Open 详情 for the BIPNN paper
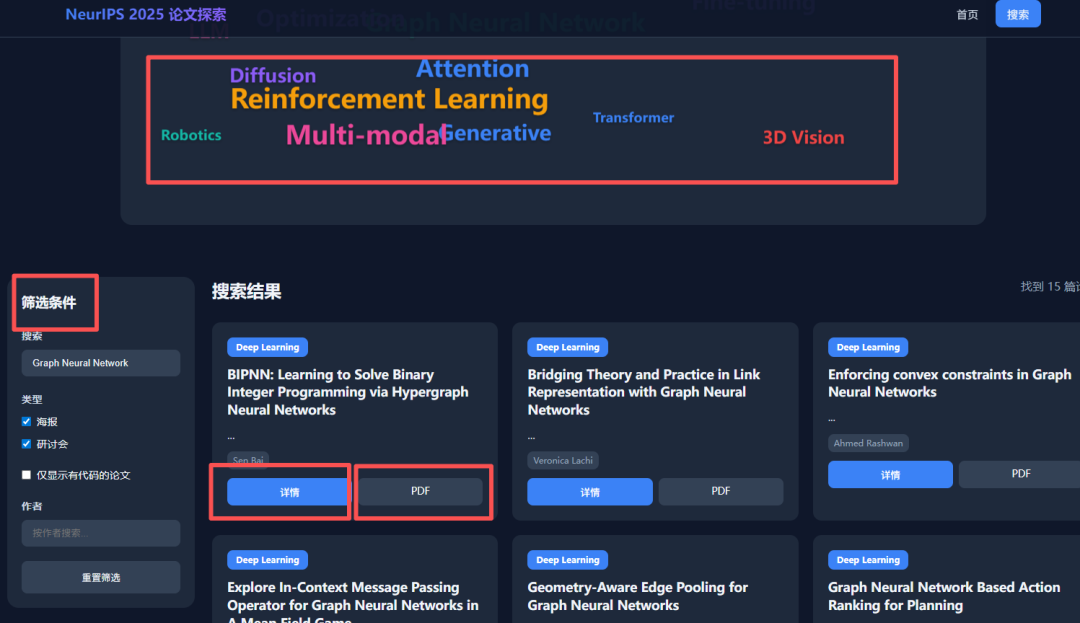This screenshot has width=1080, height=623. [x=289, y=492]
